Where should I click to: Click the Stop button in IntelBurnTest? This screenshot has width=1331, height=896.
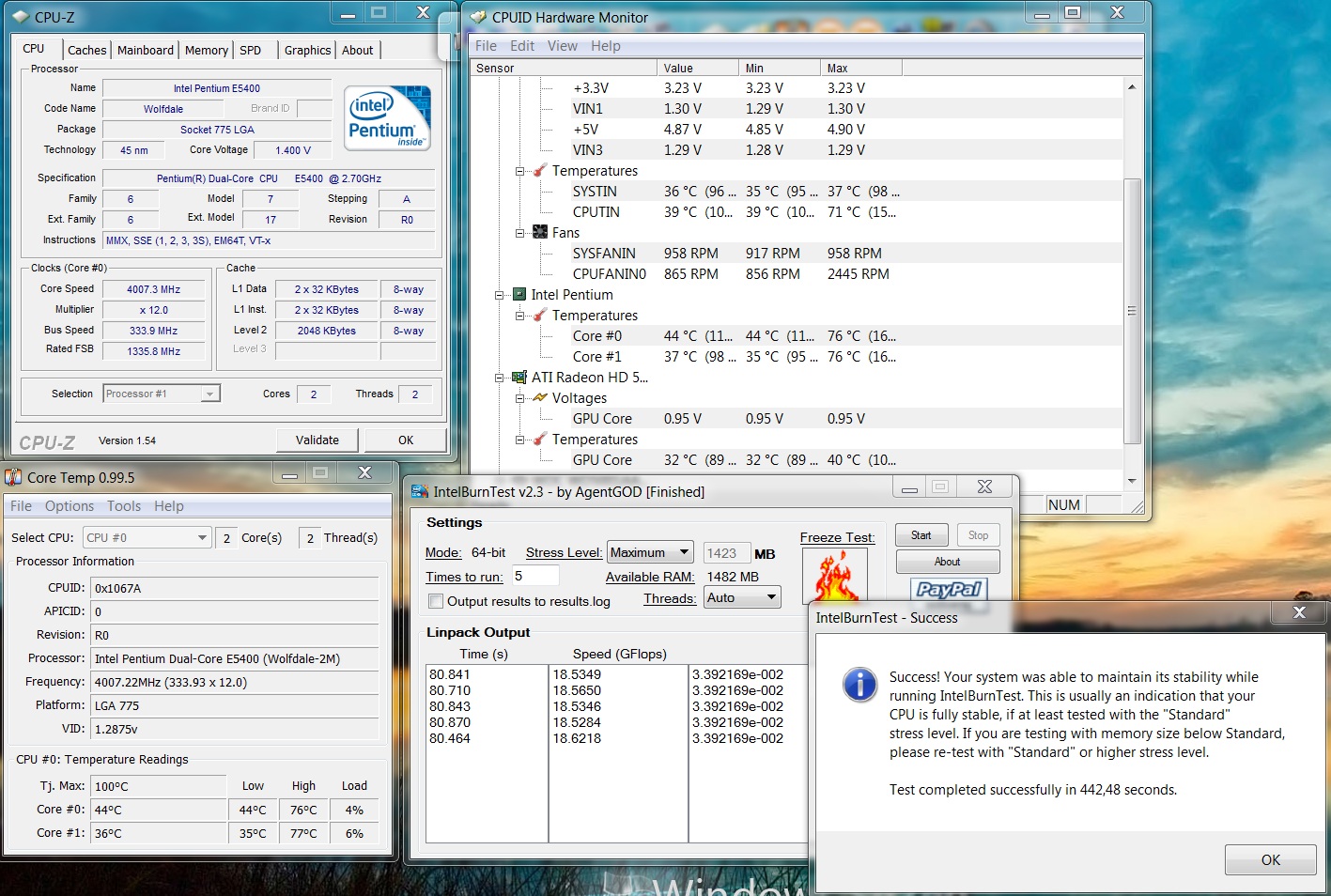[979, 535]
